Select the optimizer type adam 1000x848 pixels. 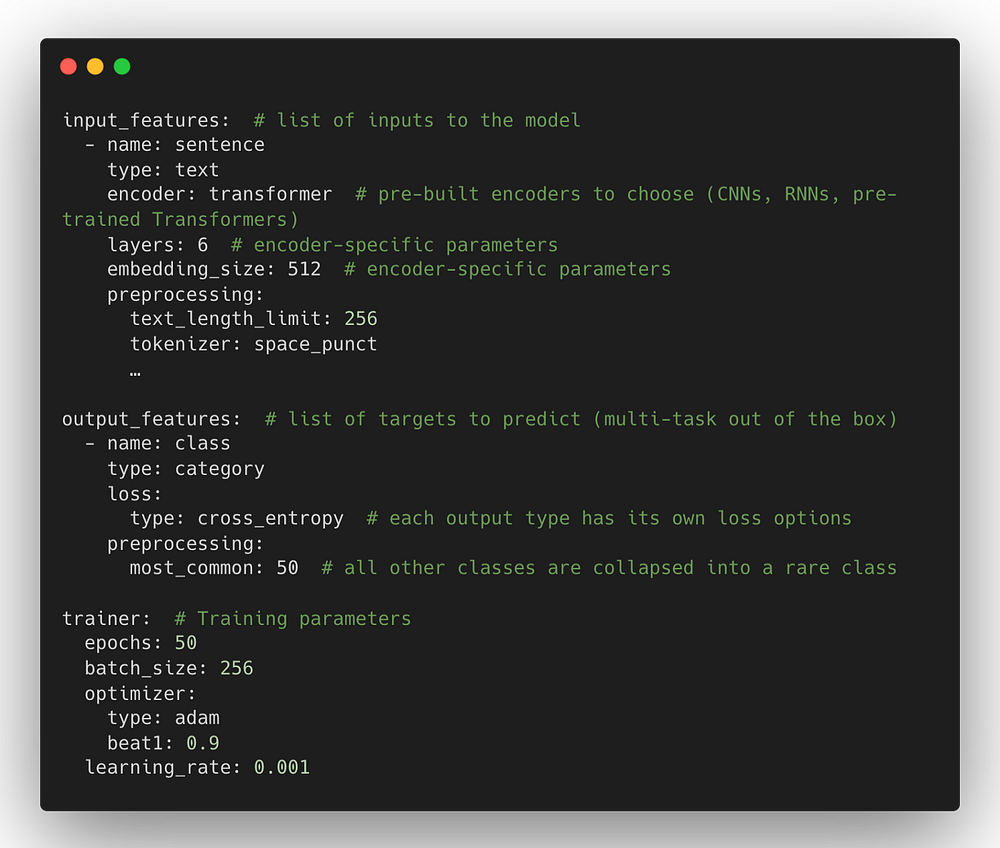pos(197,718)
